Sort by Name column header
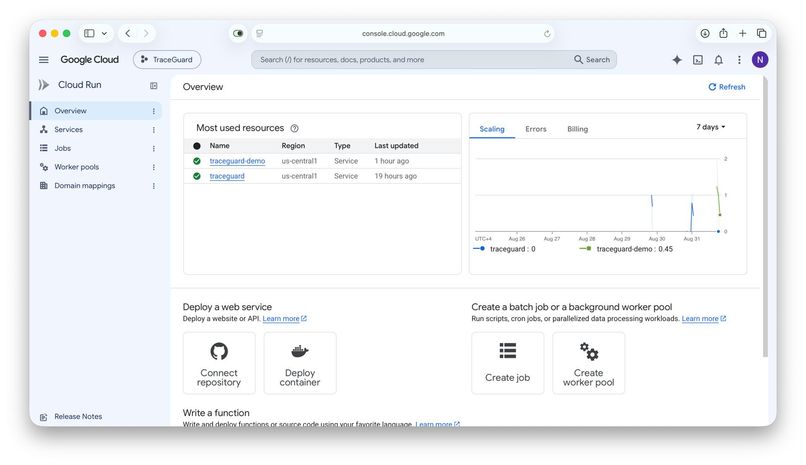806x465 pixels. coord(219,146)
